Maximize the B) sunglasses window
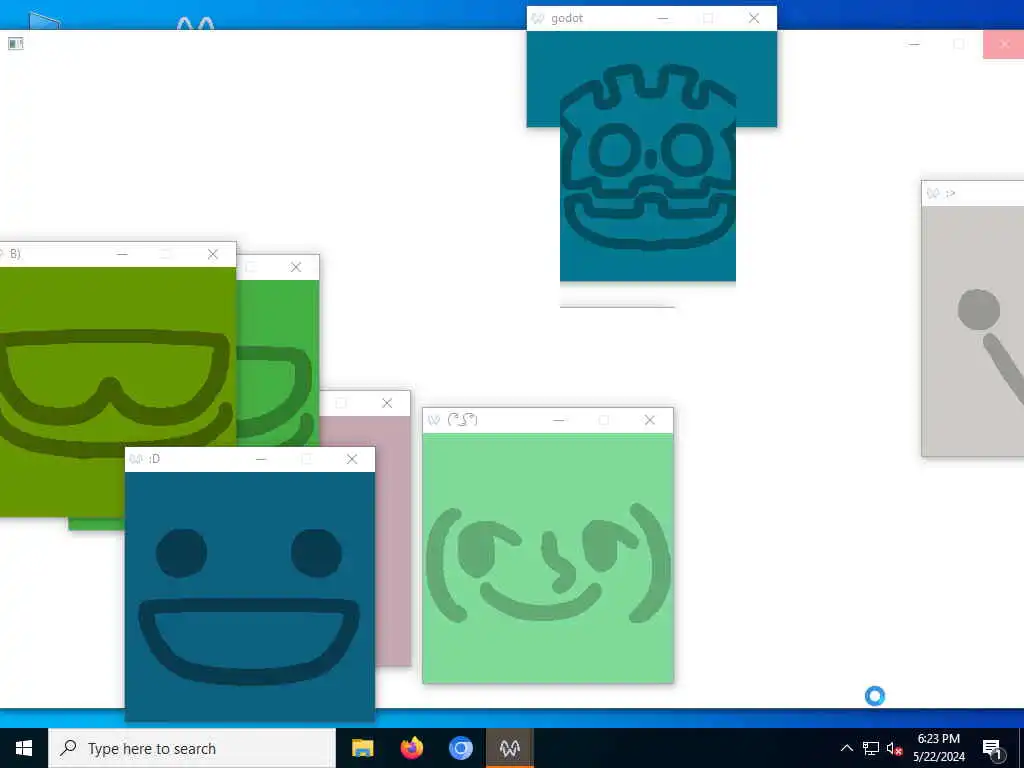This screenshot has width=1024, height=768. pyautogui.click(x=167, y=254)
